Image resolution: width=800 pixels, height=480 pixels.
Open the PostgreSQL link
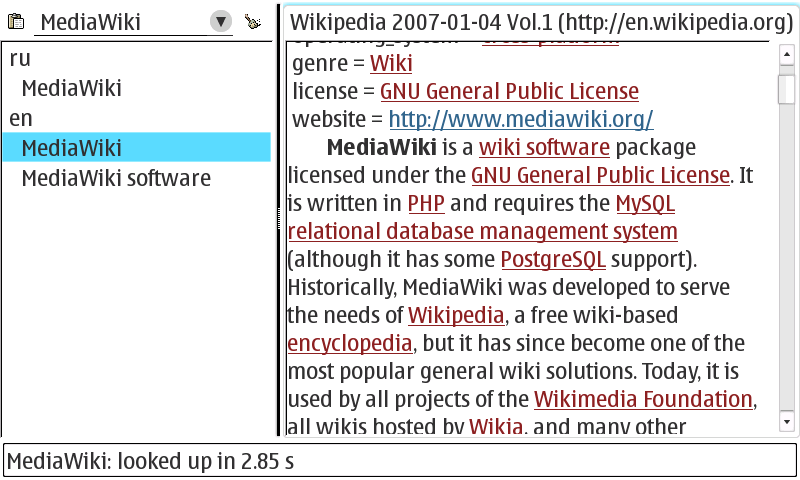pyautogui.click(x=552, y=260)
